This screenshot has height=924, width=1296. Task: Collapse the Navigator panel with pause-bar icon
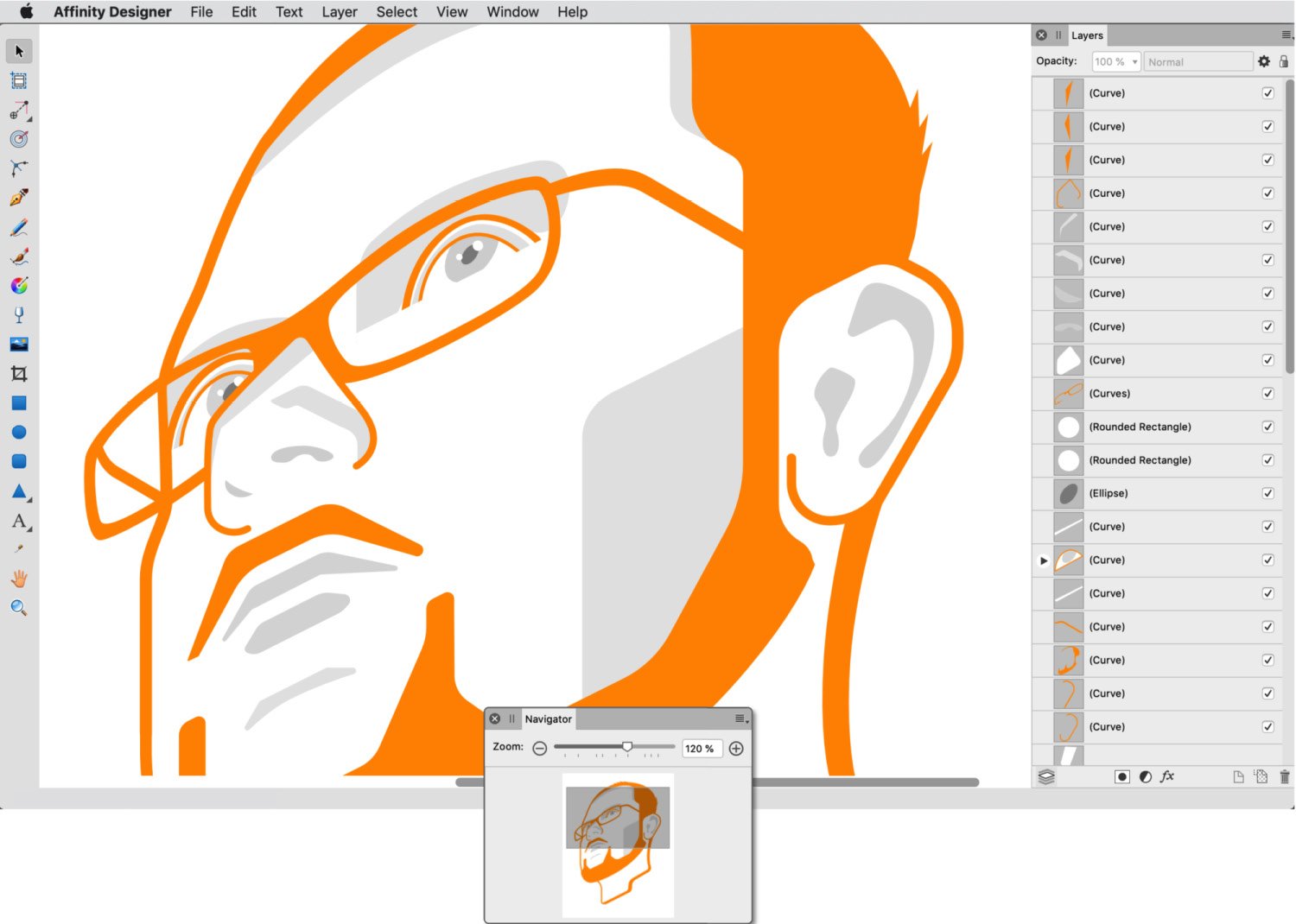tap(511, 718)
